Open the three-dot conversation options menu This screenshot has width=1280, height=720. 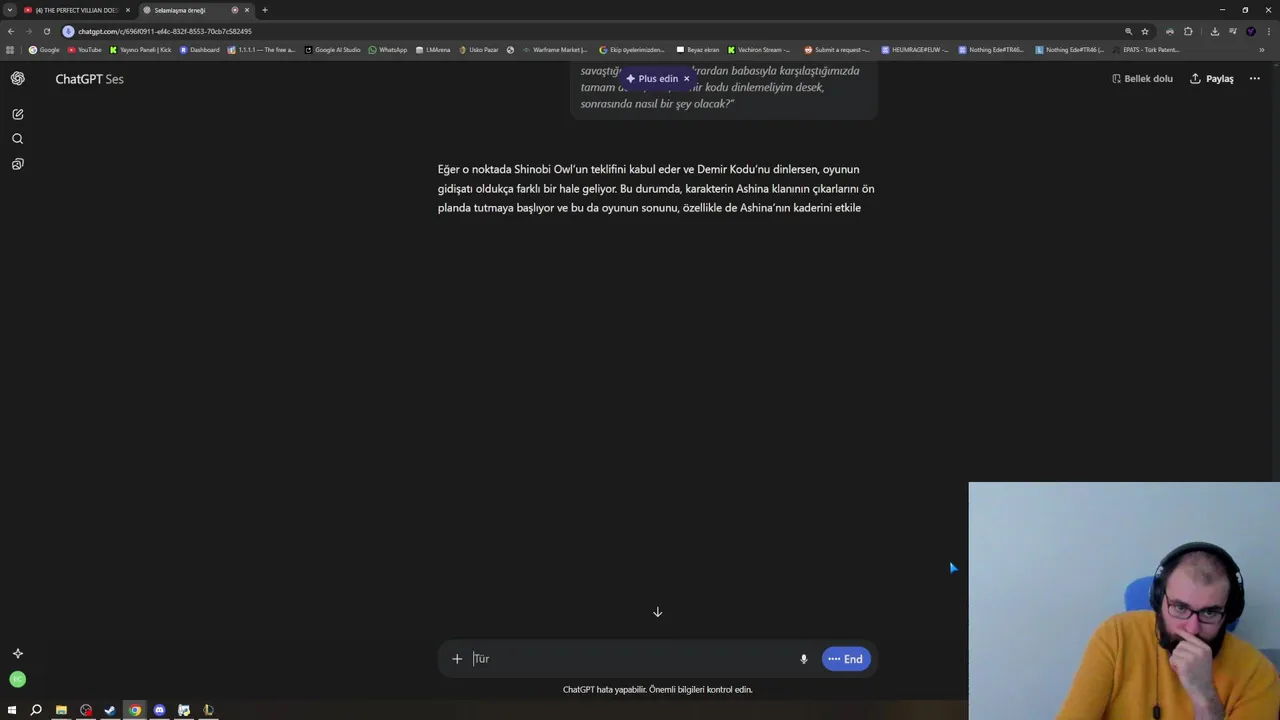click(x=1255, y=79)
